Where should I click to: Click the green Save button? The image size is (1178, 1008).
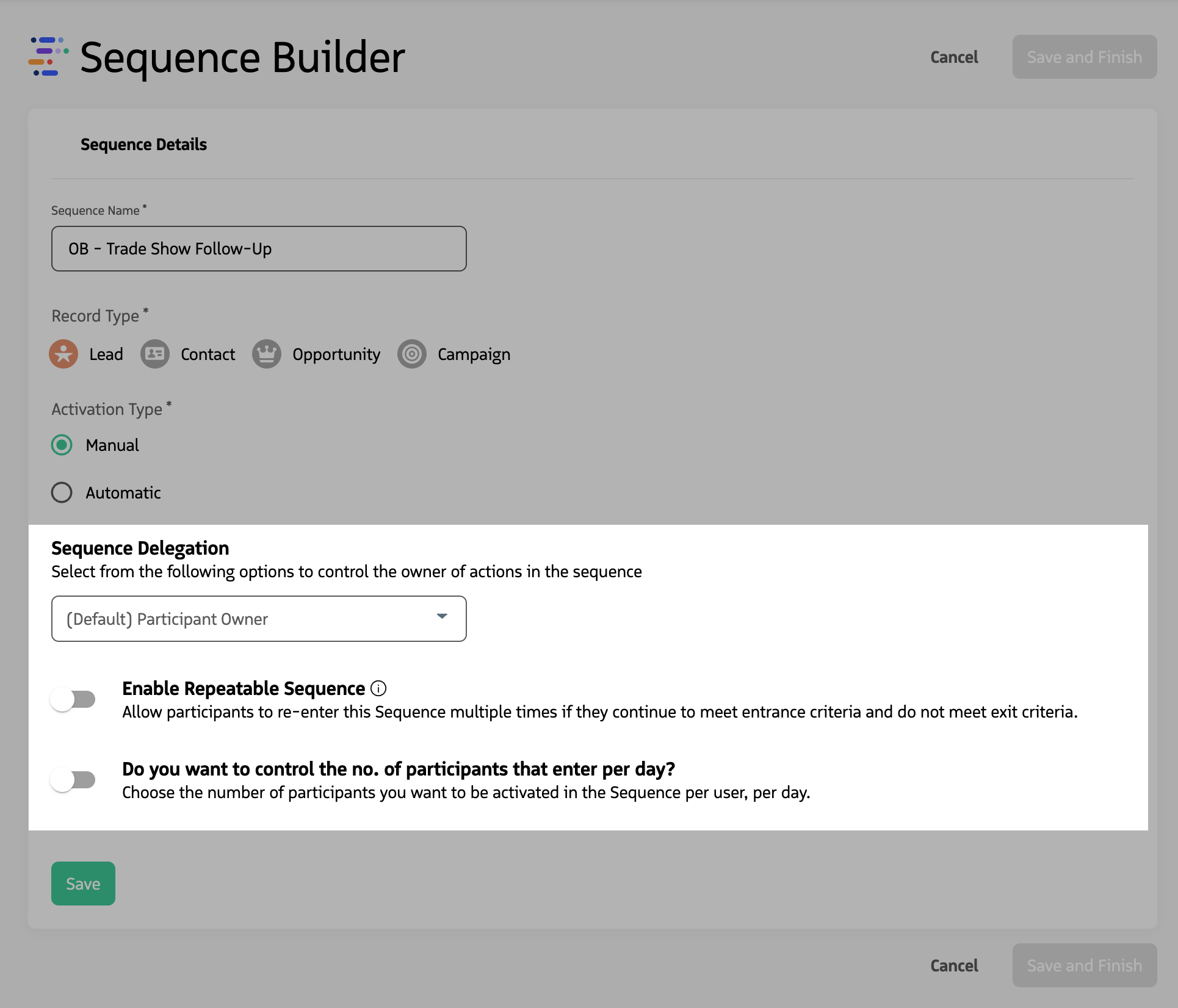click(x=82, y=883)
